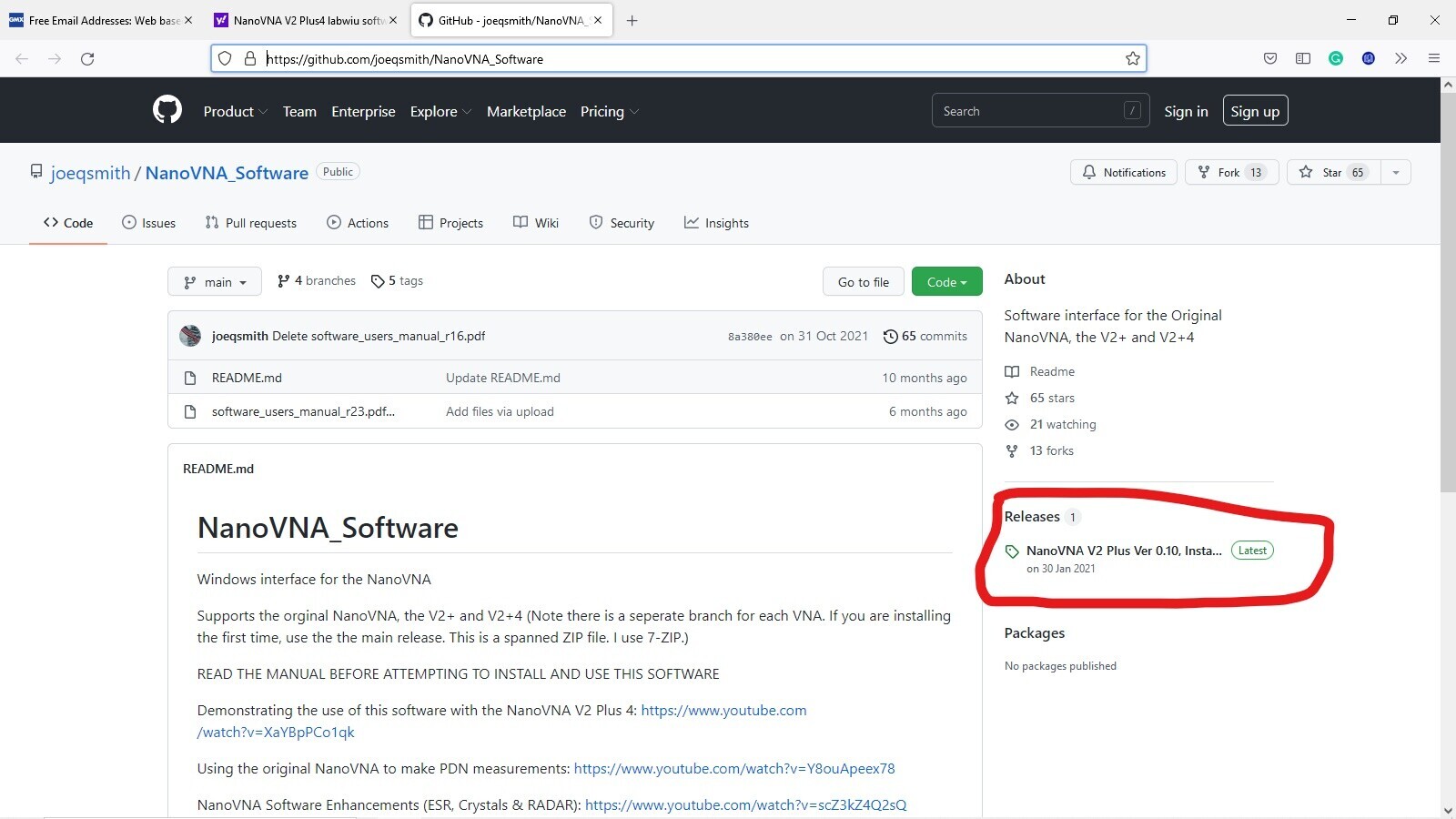This screenshot has height=819, width=1456.
Task: Show more tools with the double-chevron icon
Action: [x=1401, y=58]
